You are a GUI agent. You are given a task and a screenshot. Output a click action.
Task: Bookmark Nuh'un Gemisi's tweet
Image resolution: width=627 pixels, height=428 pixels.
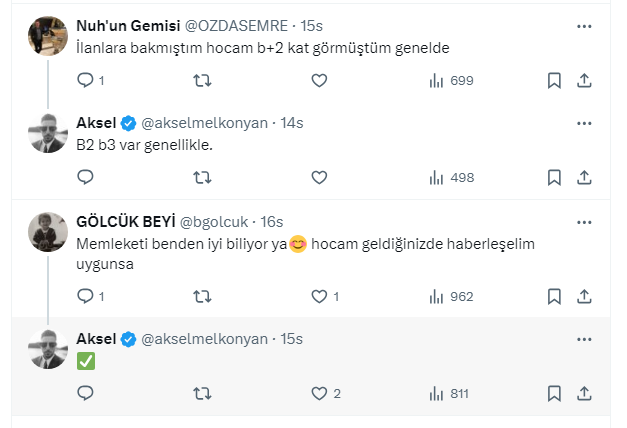tap(554, 80)
